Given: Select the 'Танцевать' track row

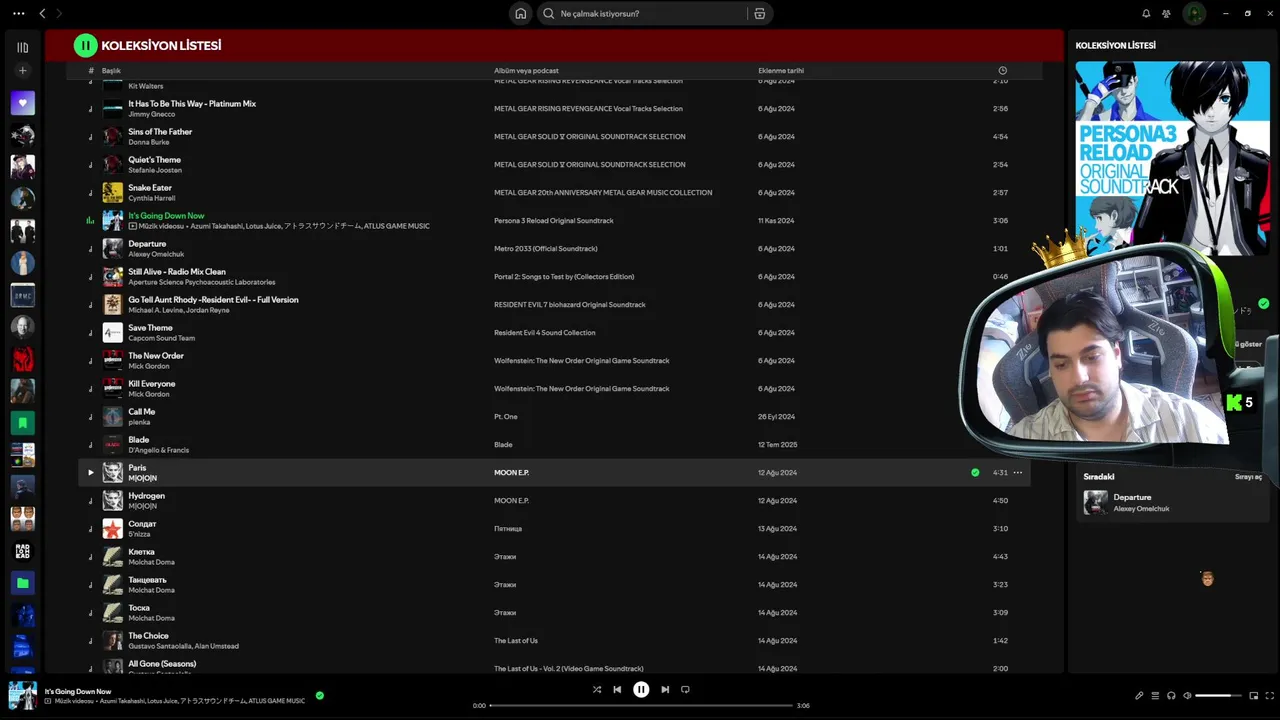Looking at the screenshot, I should [x=554, y=584].
